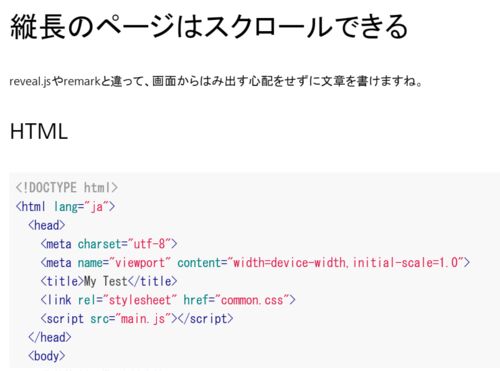Click the word remark in the paragraph
The width and height of the screenshot is (500, 371).
click(x=82, y=81)
